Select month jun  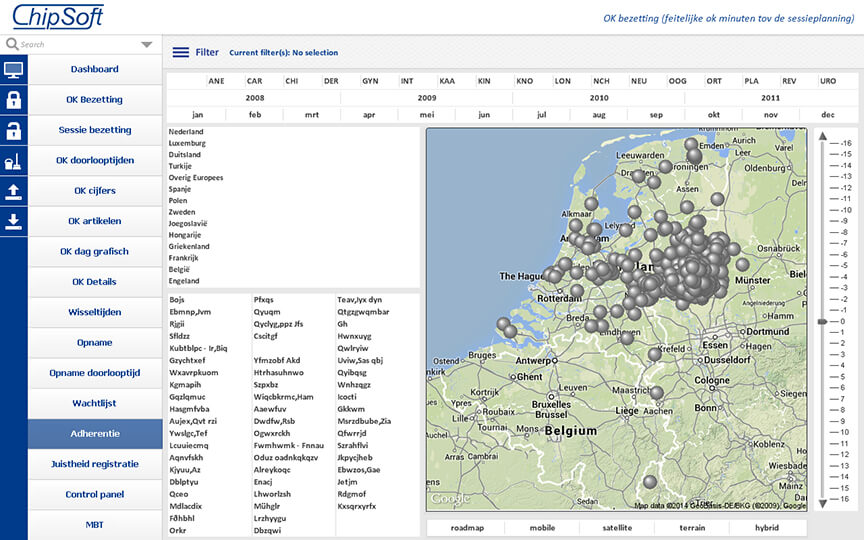(x=484, y=115)
